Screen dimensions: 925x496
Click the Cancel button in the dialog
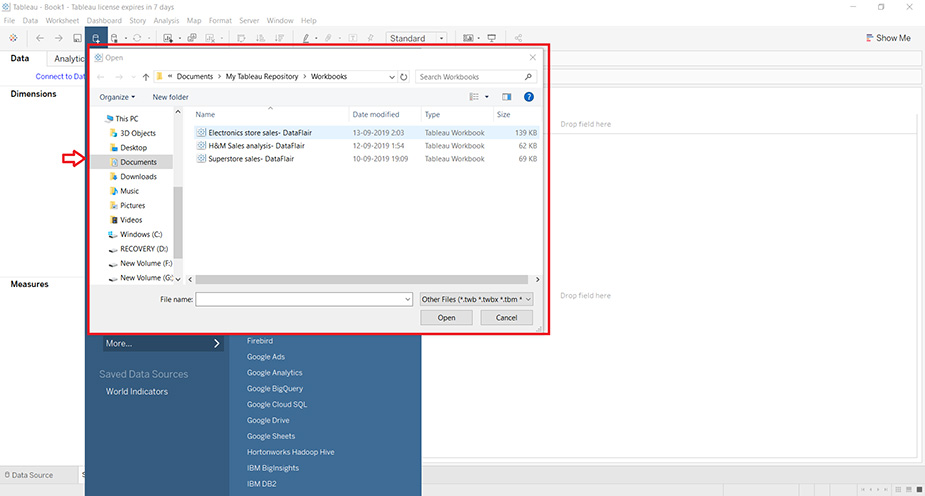point(506,317)
